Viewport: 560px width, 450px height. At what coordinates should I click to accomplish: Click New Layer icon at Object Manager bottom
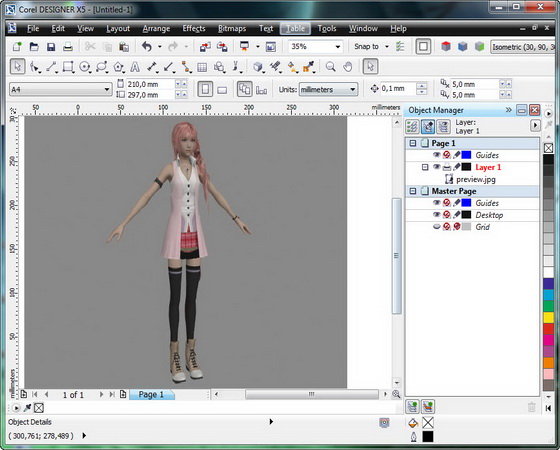tap(412, 406)
